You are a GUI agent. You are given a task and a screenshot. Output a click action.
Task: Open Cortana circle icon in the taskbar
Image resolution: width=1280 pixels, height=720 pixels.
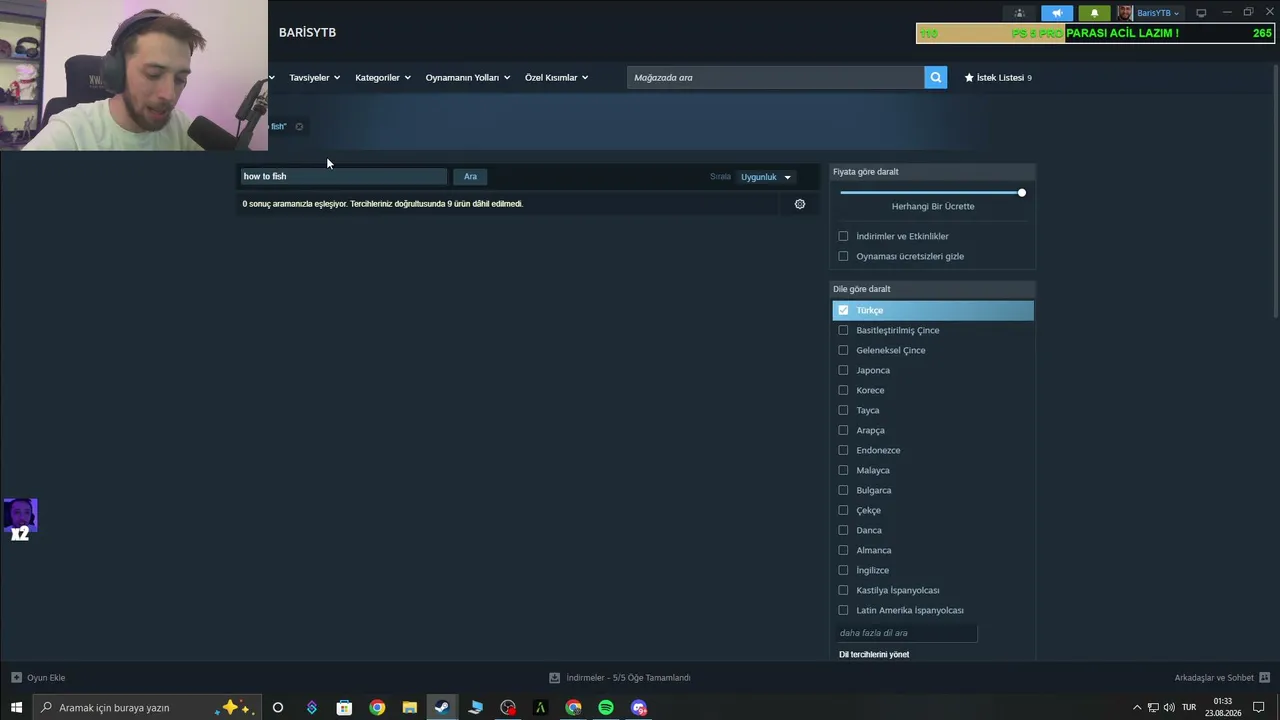[x=278, y=708]
